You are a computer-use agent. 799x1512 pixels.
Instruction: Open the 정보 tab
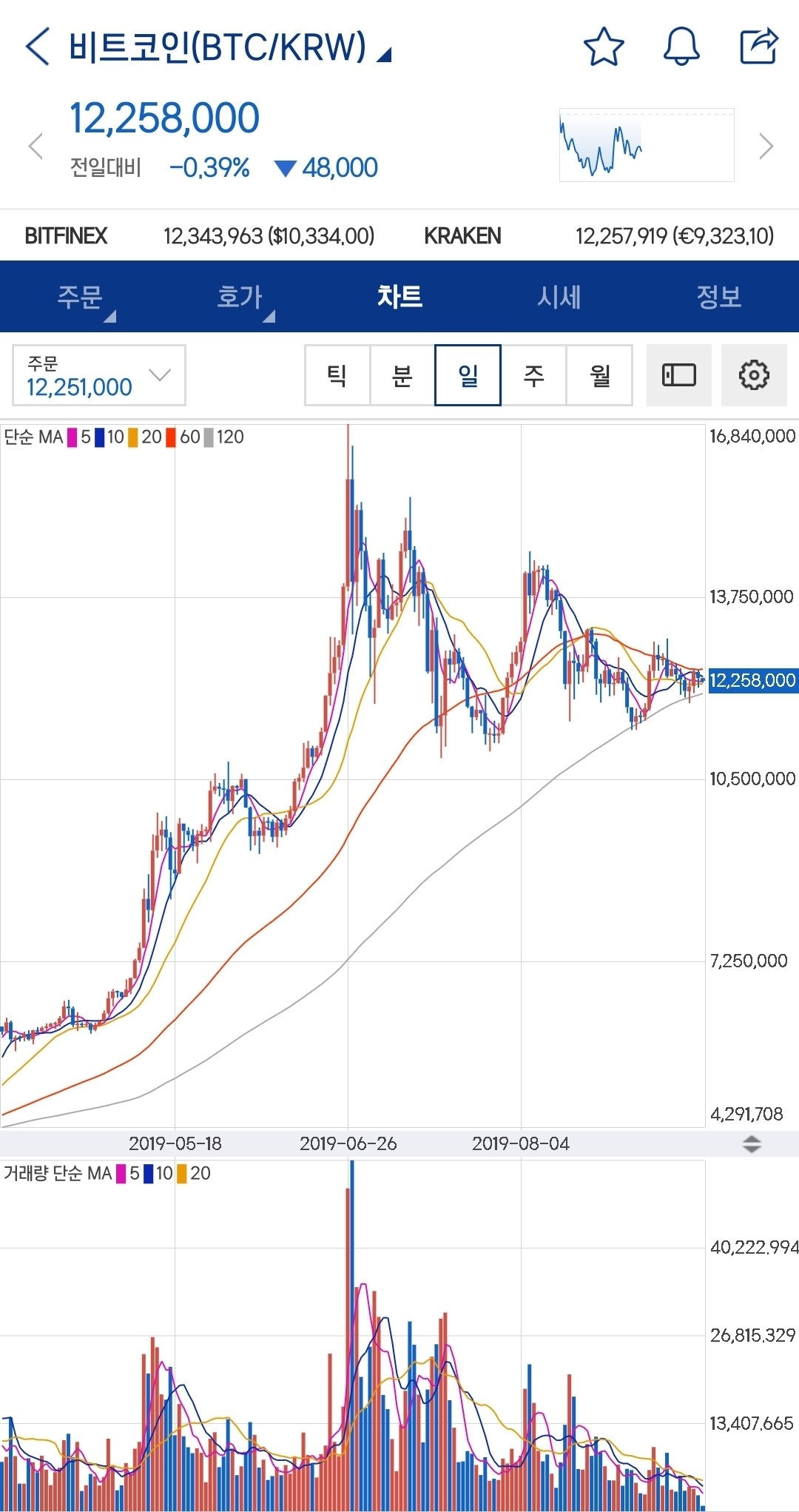point(718,297)
